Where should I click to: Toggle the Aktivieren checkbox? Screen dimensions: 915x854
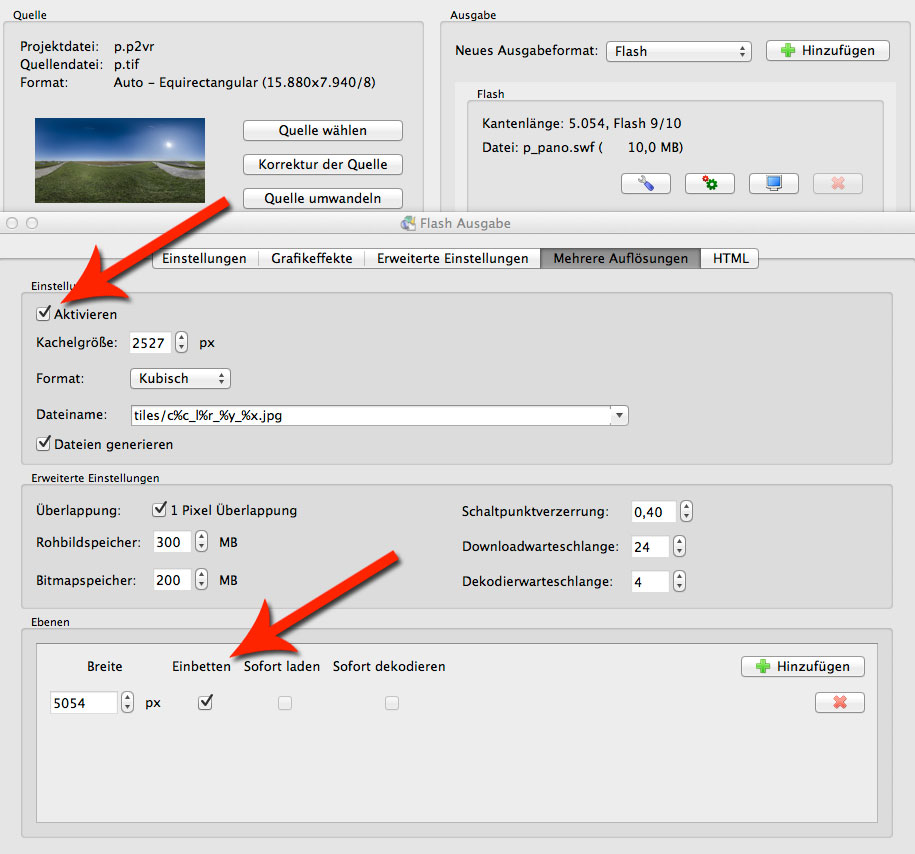43,314
